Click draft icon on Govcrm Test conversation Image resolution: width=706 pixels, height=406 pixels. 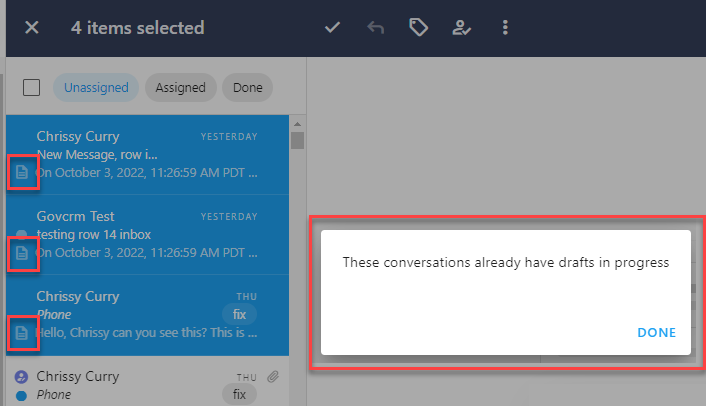23,253
